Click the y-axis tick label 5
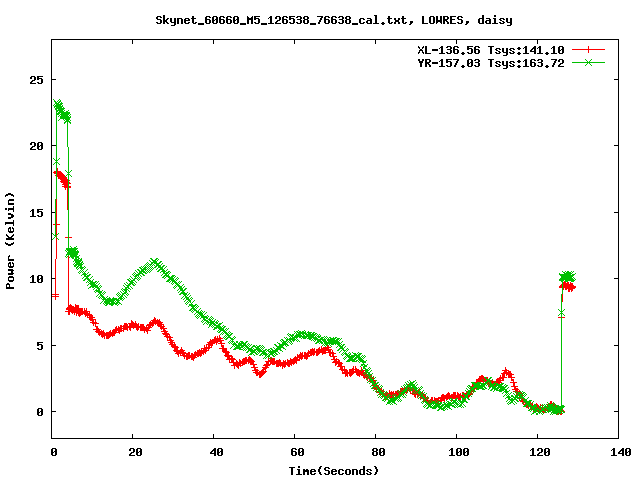 coord(40,346)
